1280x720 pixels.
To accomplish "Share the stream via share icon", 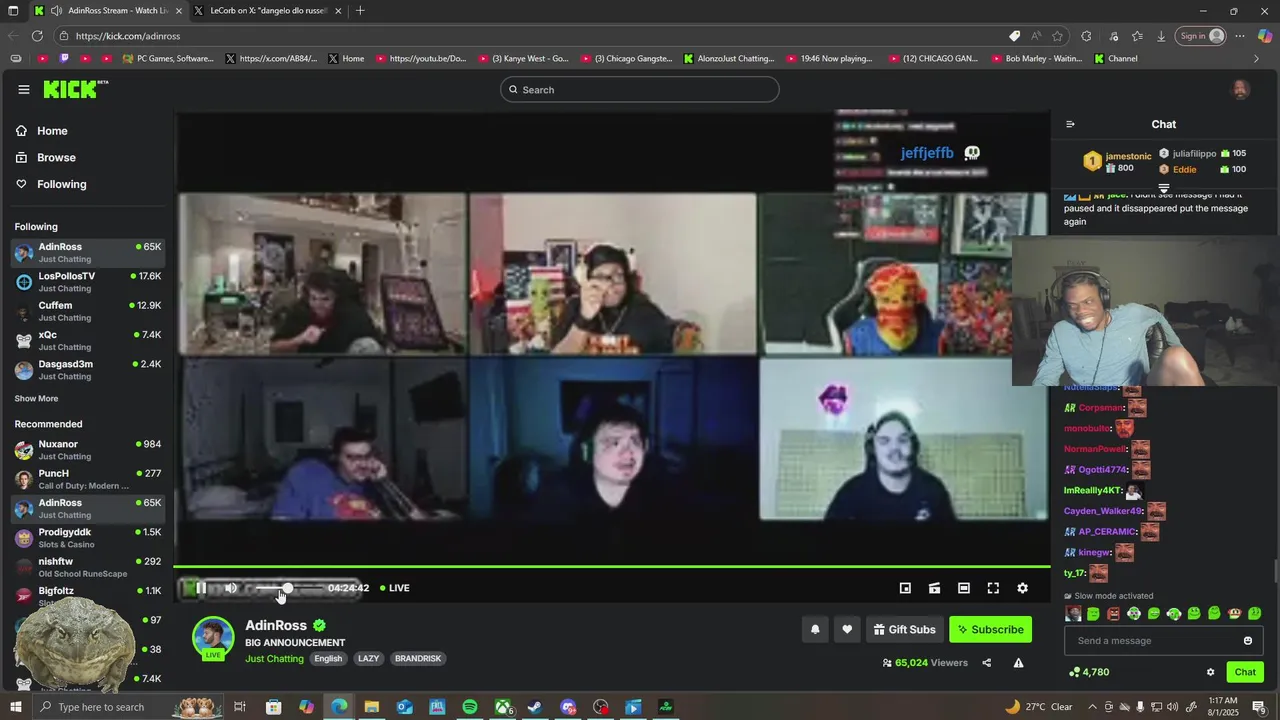I will tap(987, 662).
